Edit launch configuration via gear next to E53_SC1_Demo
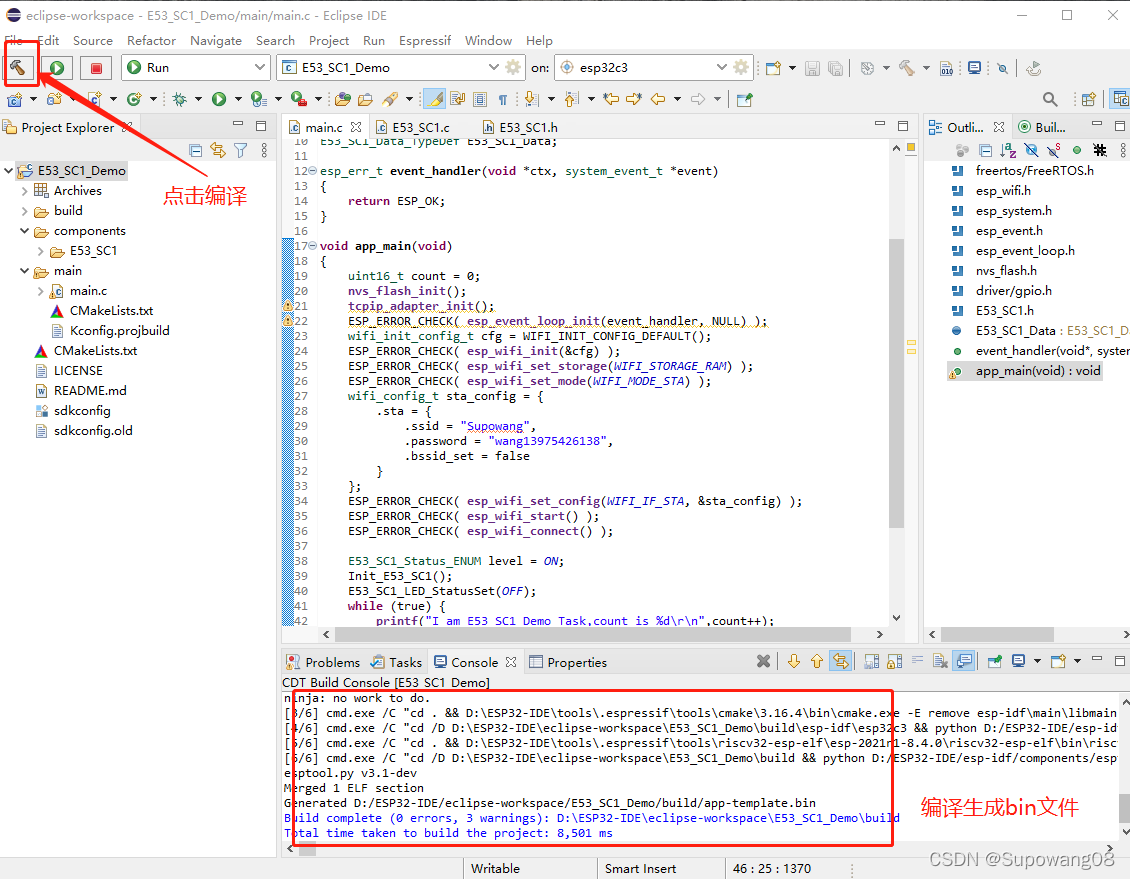Image resolution: width=1130 pixels, height=879 pixels. (x=513, y=68)
